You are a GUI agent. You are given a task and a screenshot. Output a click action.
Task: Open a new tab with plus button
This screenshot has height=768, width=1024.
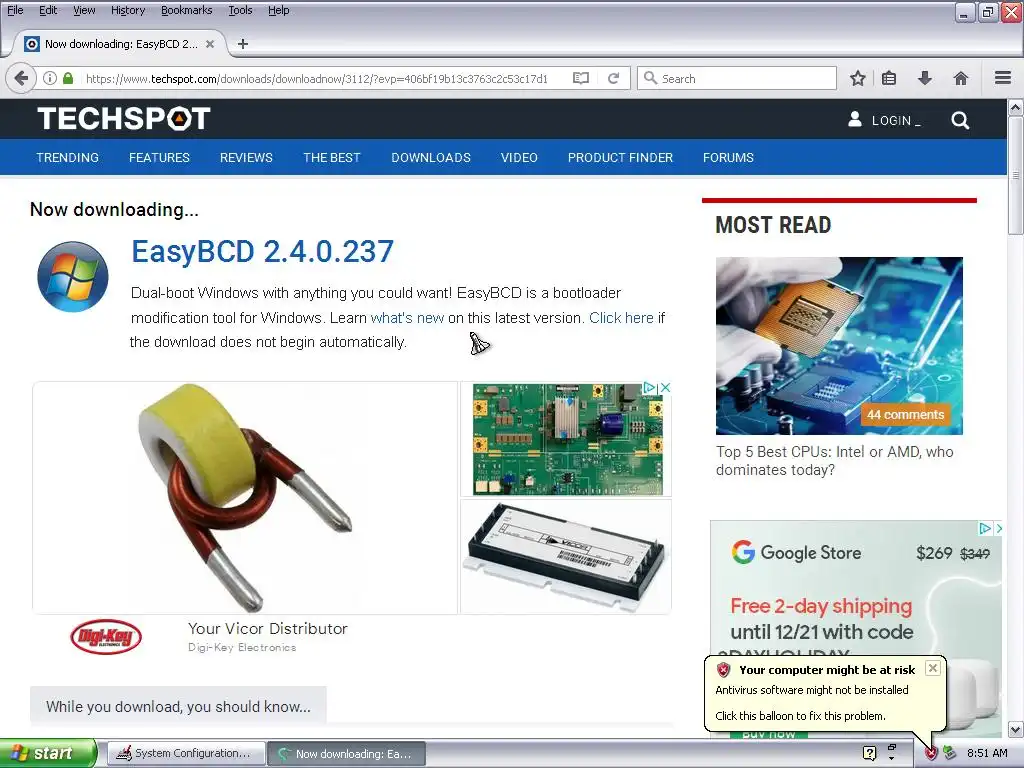(x=243, y=44)
